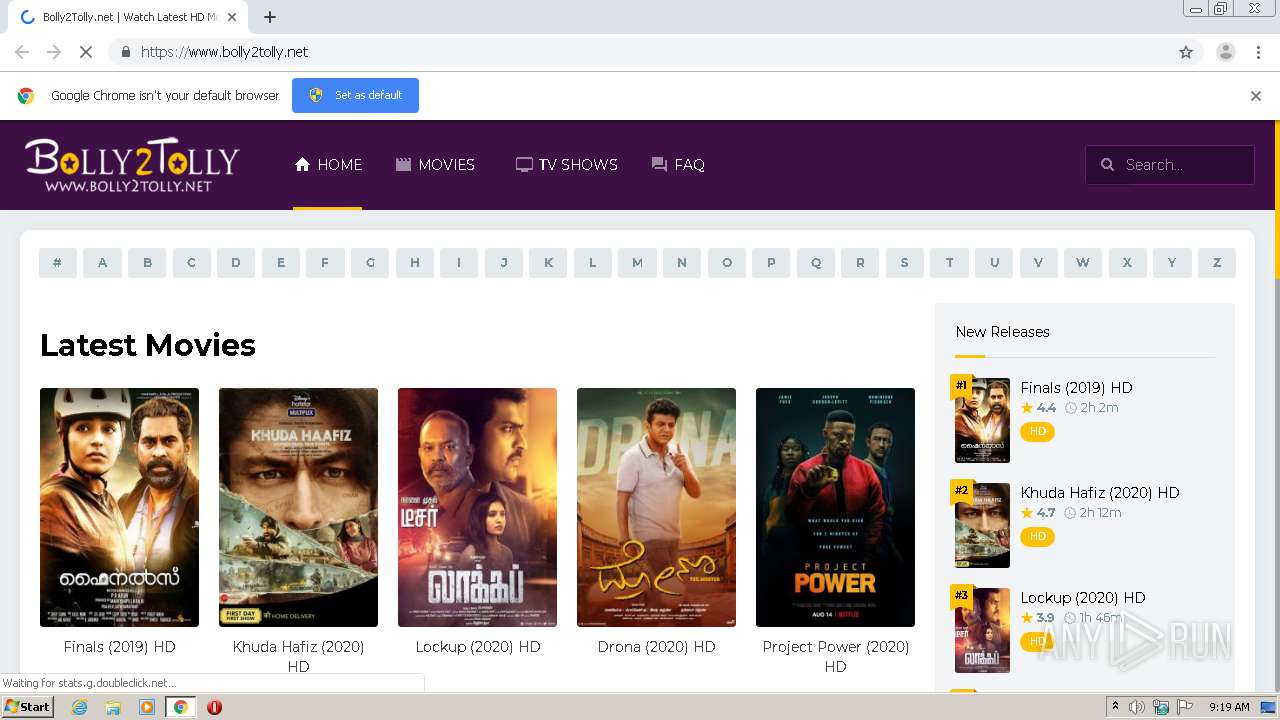Open Khuda Hafiz (2020) HD in New Releases

coord(1100,493)
